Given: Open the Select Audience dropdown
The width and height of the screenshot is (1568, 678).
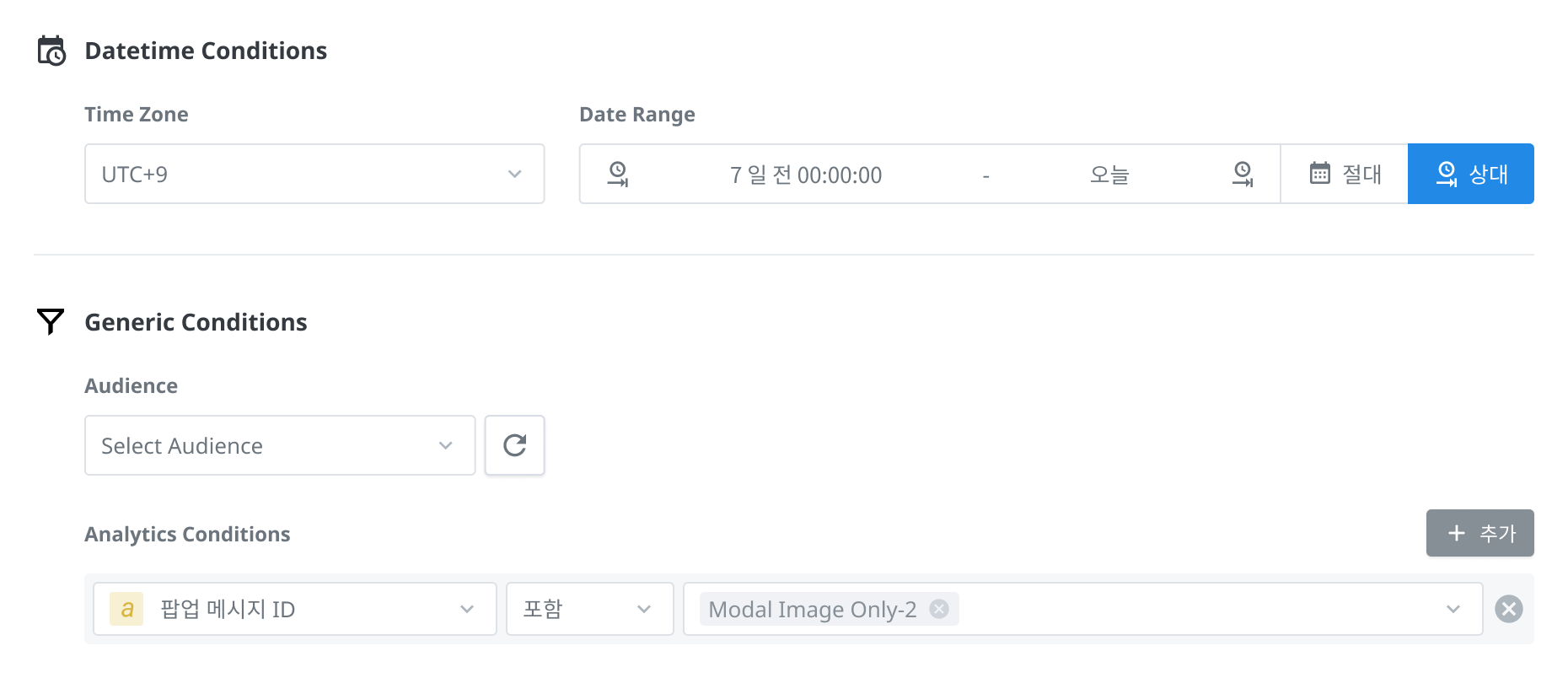Looking at the screenshot, I should pyautogui.click(x=279, y=445).
